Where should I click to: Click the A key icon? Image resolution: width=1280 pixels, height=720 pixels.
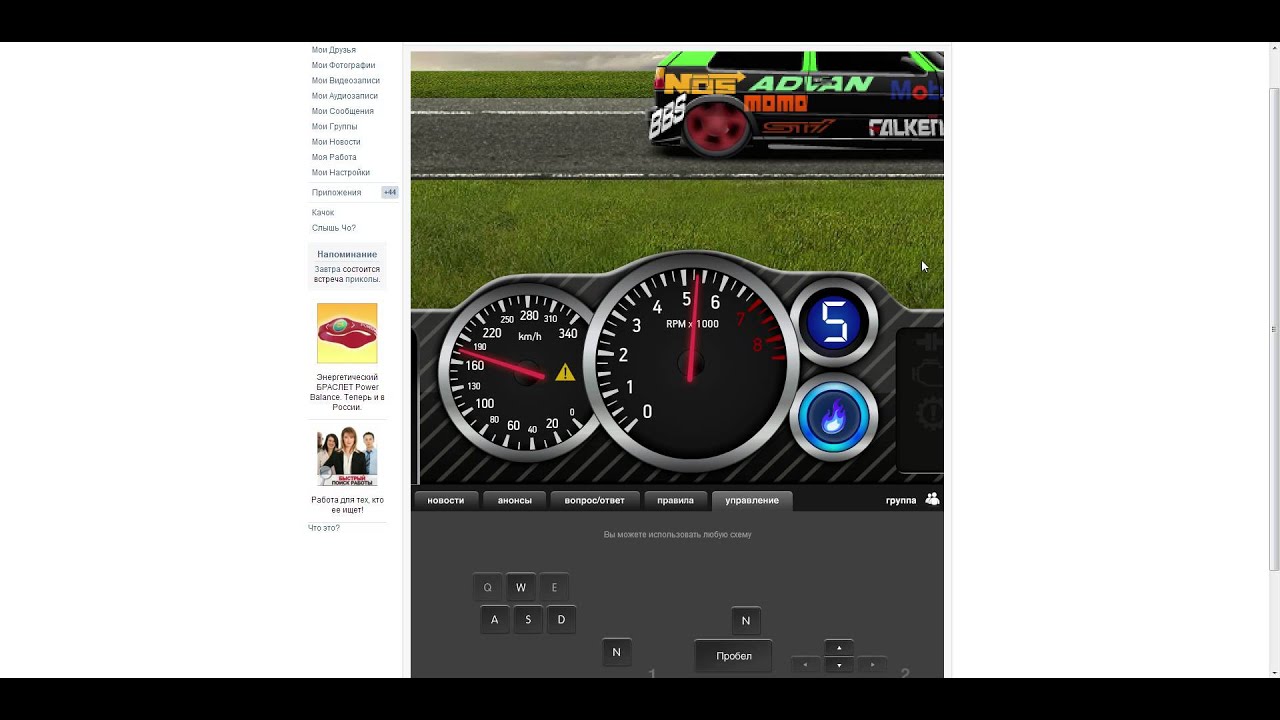click(494, 620)
